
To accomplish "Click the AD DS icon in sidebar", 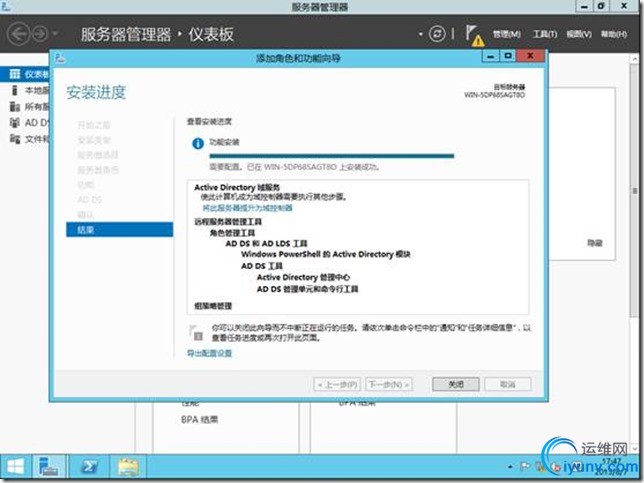I will [15, 122].
